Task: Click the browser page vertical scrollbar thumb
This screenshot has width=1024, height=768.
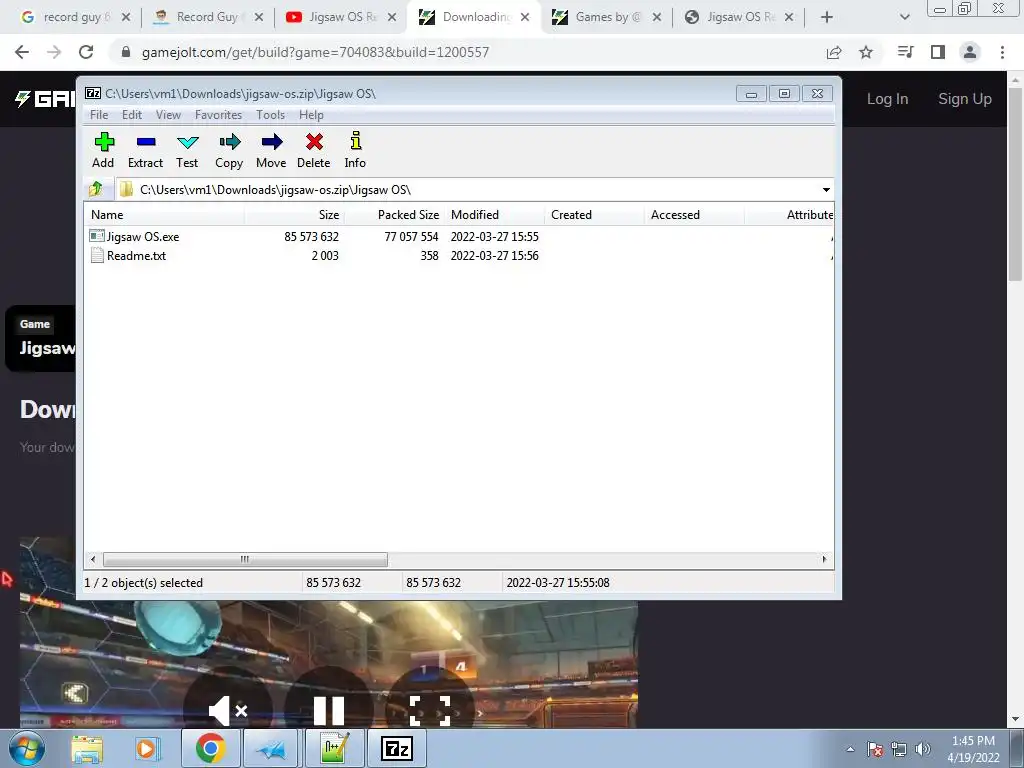Action: pos(1015,184)
